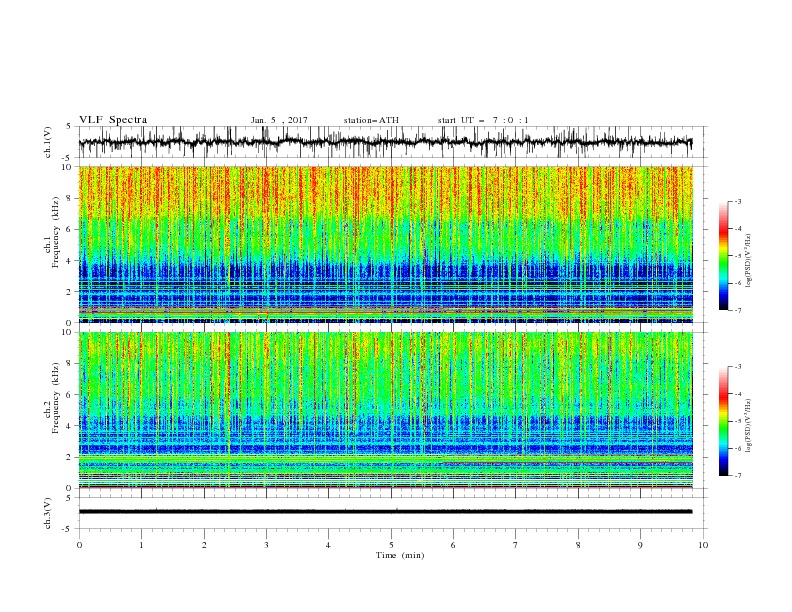Screen dimensions: 792x612
Task: Click the "ch.1(V)" vertical axis label
Action: [x=48, y=142]
